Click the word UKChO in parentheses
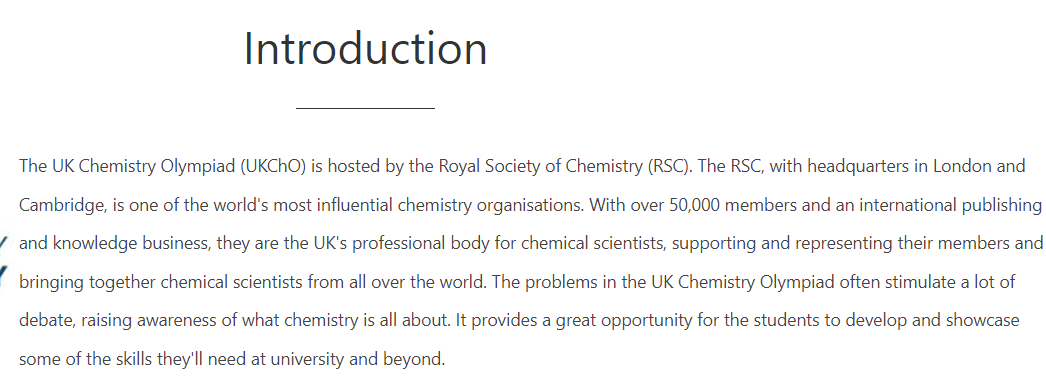1046x384 pixels. click(x=274, y=166)
